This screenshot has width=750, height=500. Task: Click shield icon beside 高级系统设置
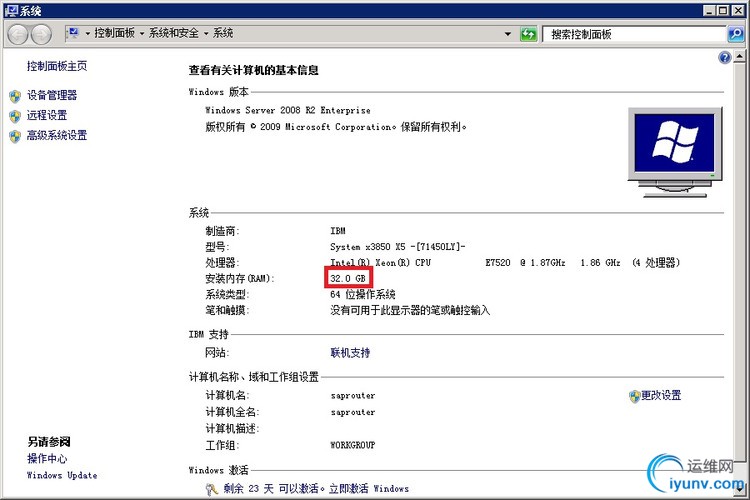point(15,136)
